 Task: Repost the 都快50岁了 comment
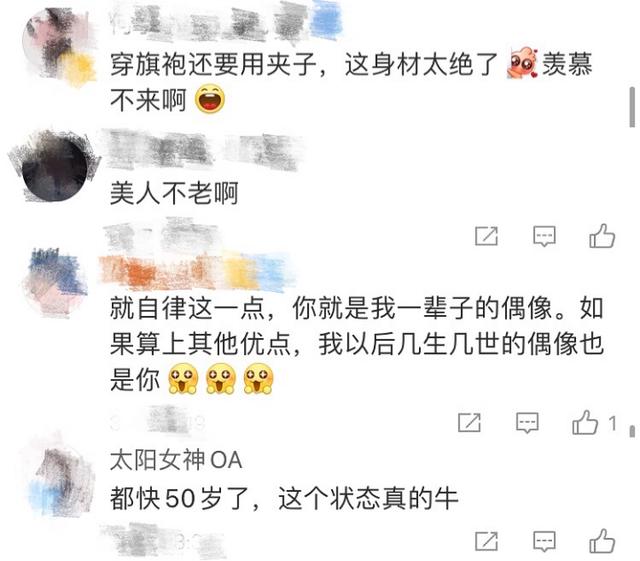tap(487, 541)
